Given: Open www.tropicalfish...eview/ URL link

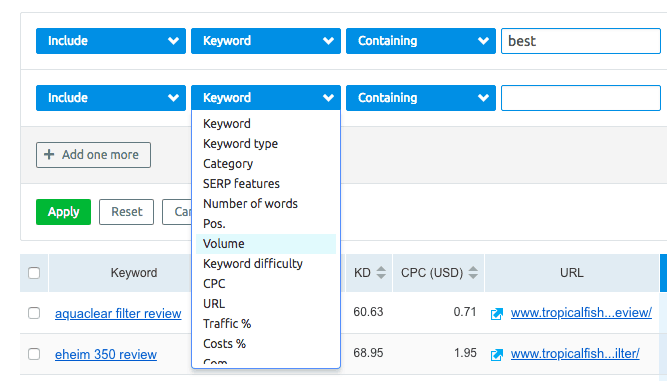Looking at the screenshot, I should click(x=581, y=313).
